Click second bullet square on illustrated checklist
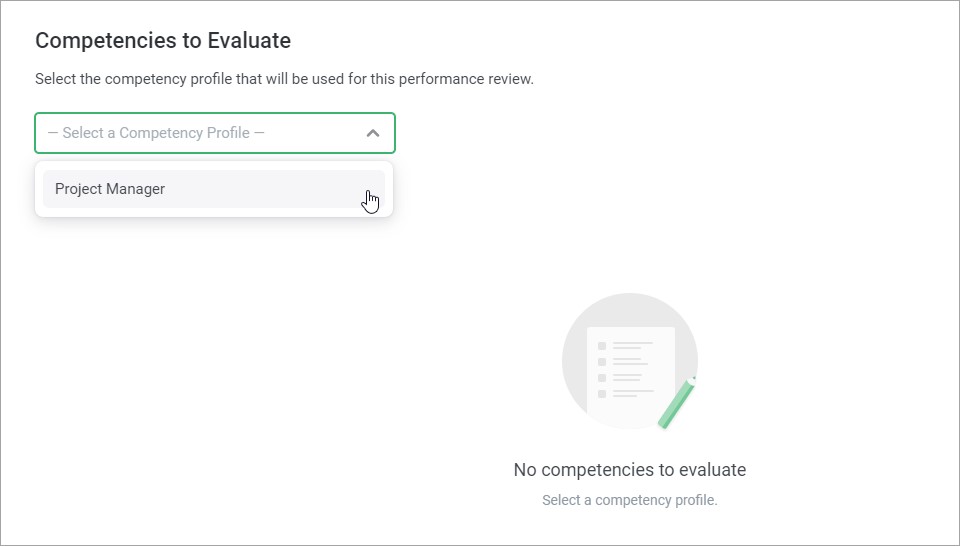 click(x=602, y=362)
